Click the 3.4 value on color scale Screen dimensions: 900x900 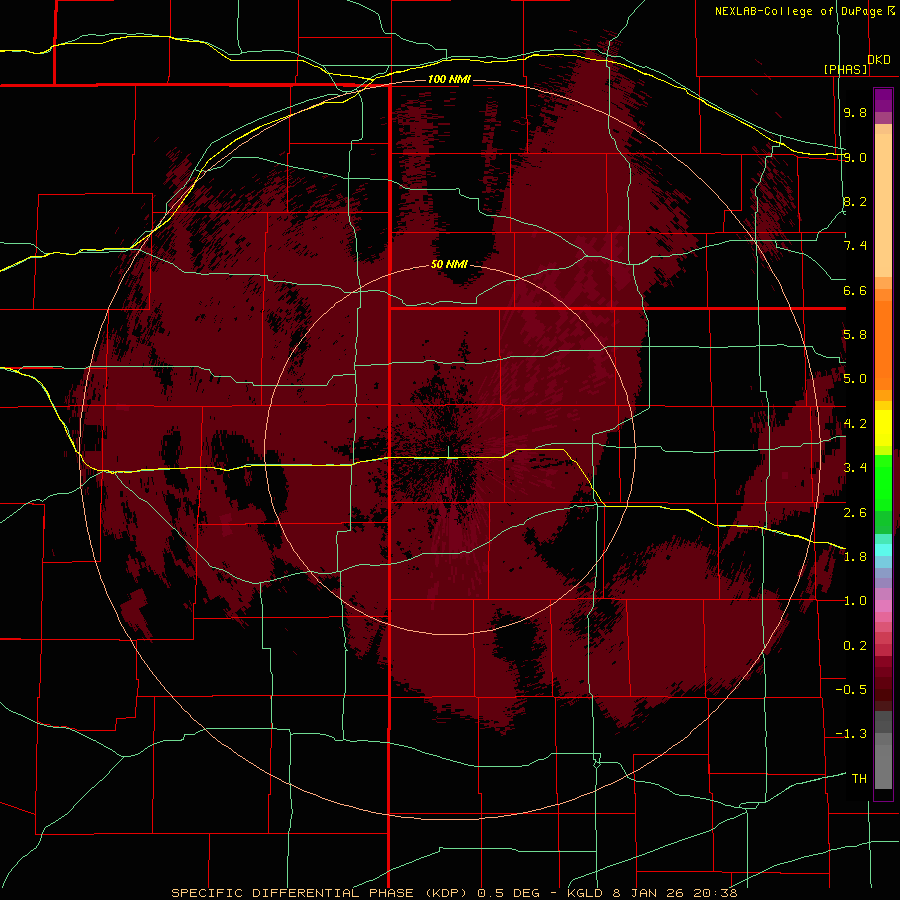[855, 468]
